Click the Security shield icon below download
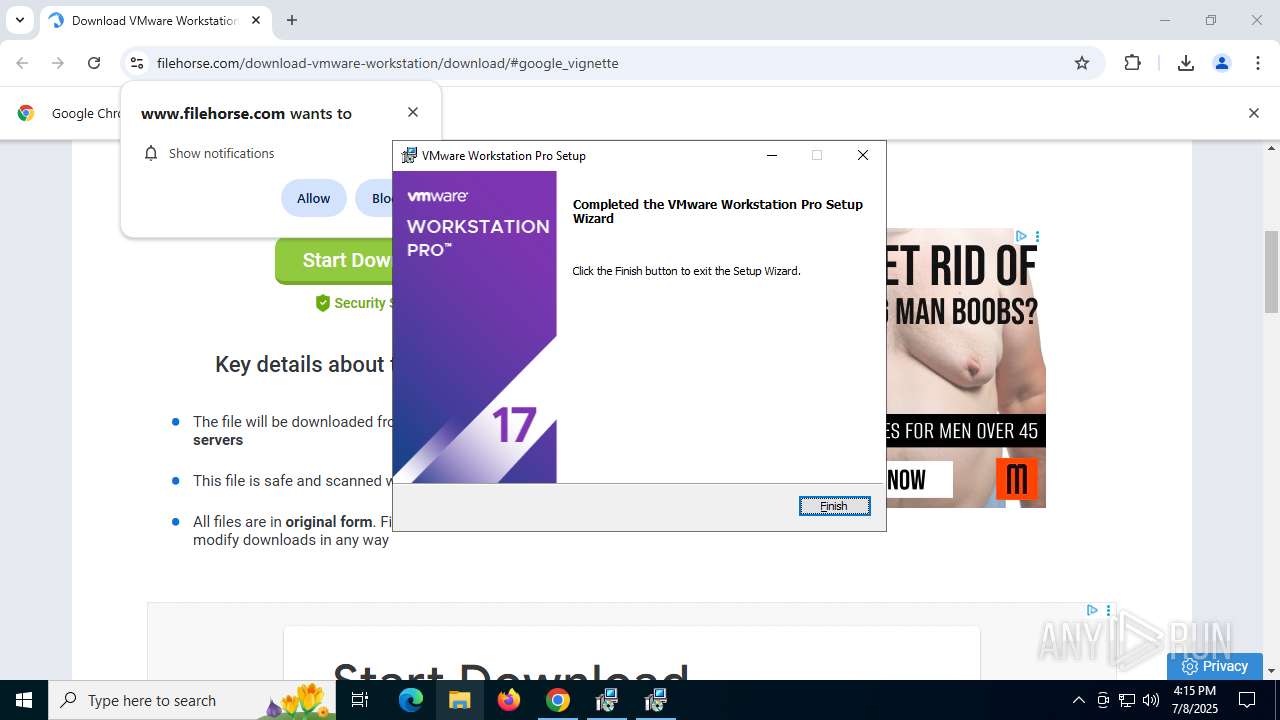Image resolution: width=1280 pixels, height=720 pixels. 322,303
